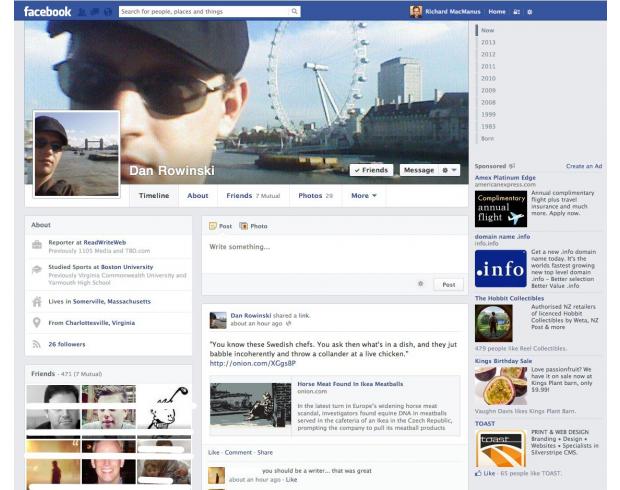Open privacy shortcuts icon in top bar
Screen dimensions: 620x490
pos(516,12)
